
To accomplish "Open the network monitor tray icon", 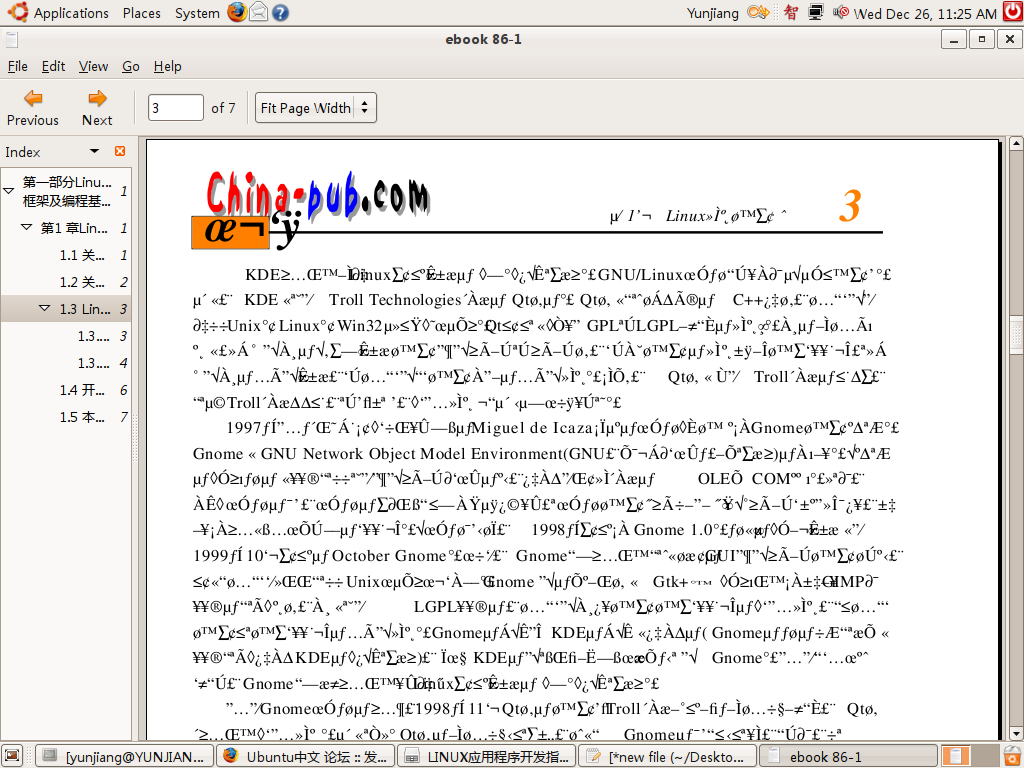I will (x=816, y=12).
